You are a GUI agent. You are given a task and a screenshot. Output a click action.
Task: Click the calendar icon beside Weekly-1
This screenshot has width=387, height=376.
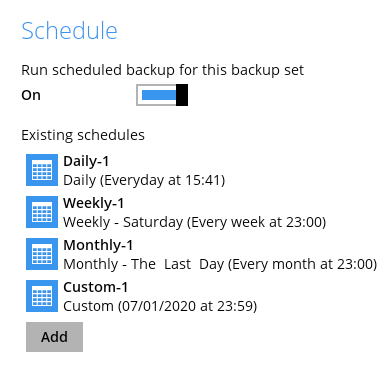(42, 212)
